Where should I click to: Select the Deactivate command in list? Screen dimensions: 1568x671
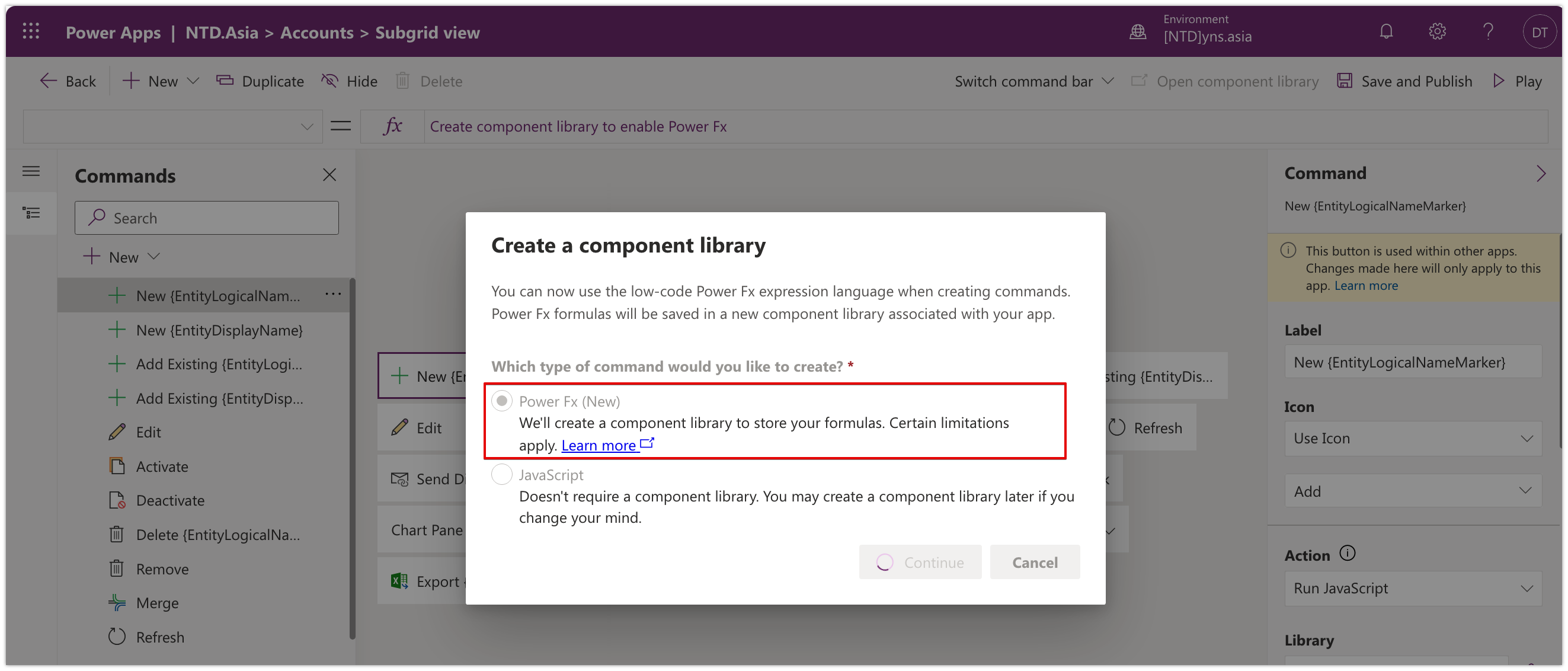click(x=170, y=500)
